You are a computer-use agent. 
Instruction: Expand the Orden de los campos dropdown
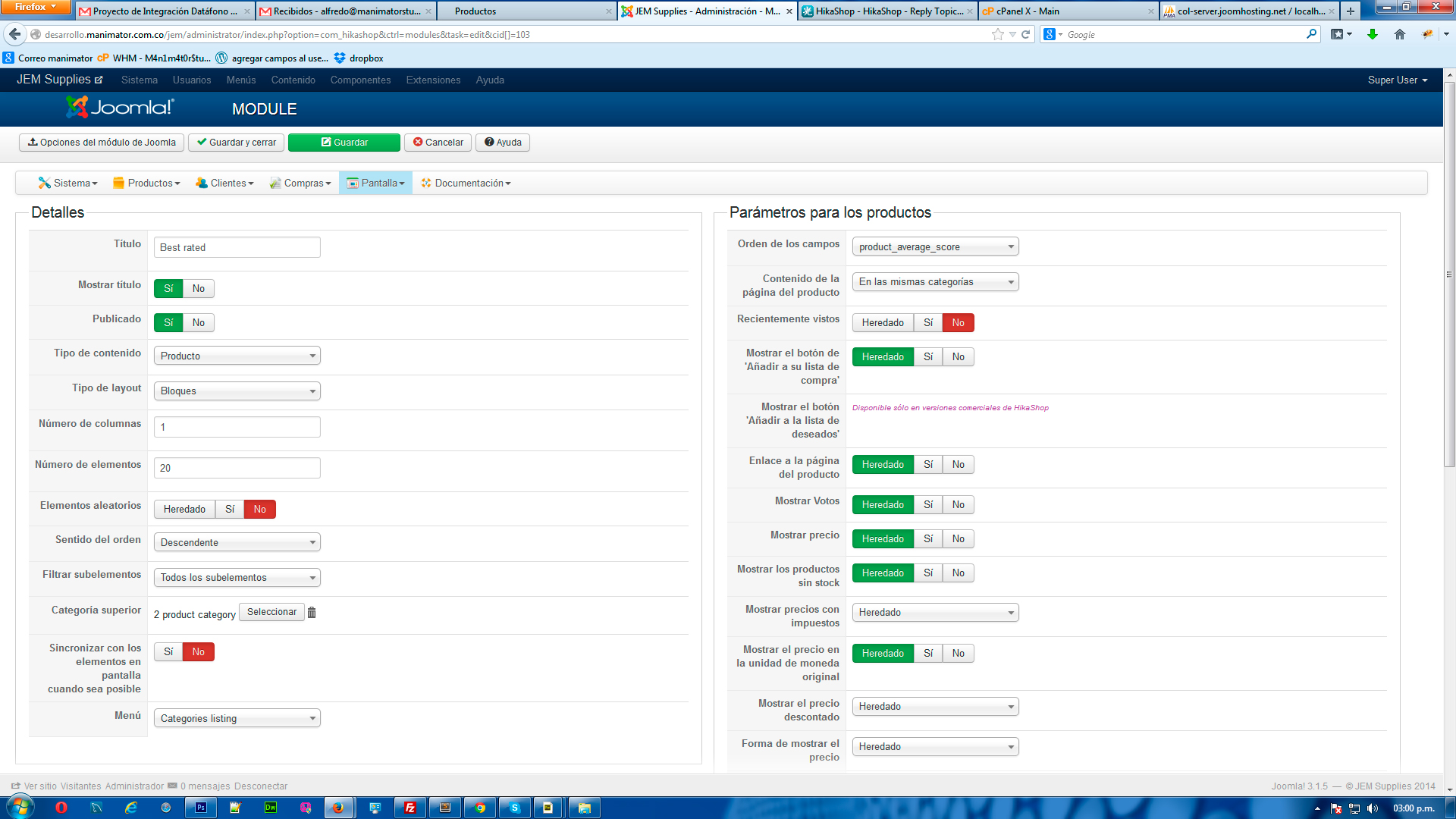point(935,247)
